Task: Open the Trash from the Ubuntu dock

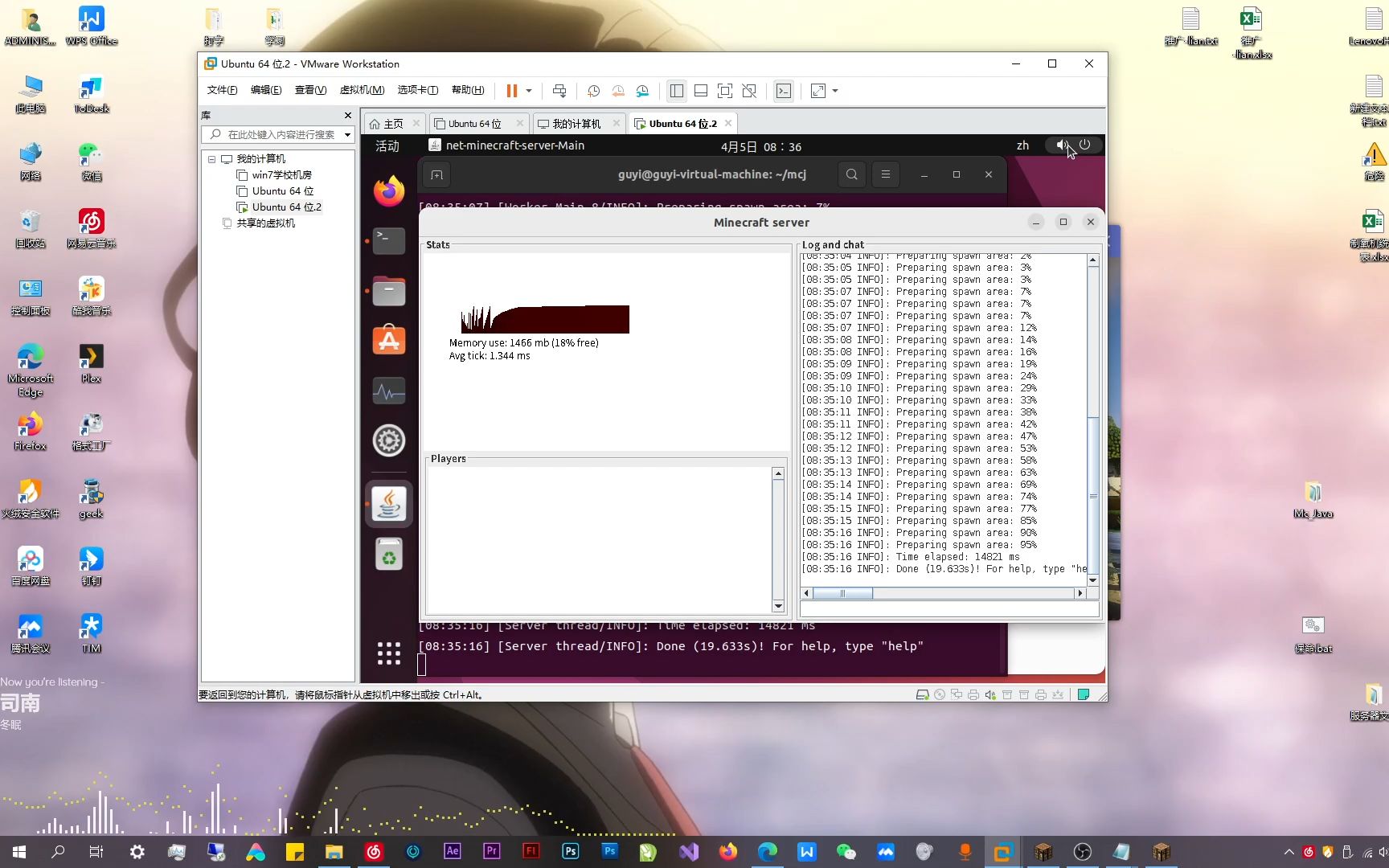Action: pyautogui.click(x=389, y=555)
